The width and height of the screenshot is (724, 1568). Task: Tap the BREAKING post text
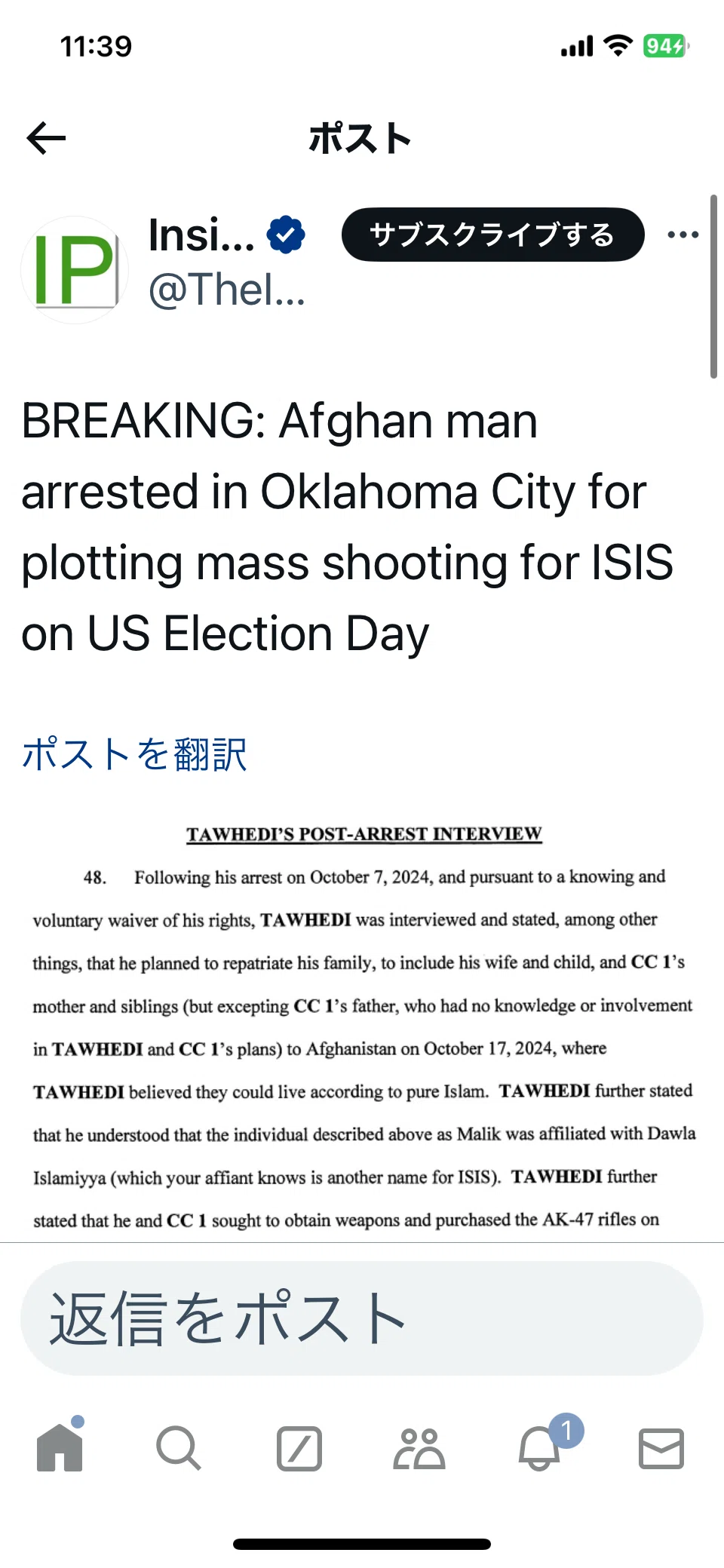click(348, 526)
